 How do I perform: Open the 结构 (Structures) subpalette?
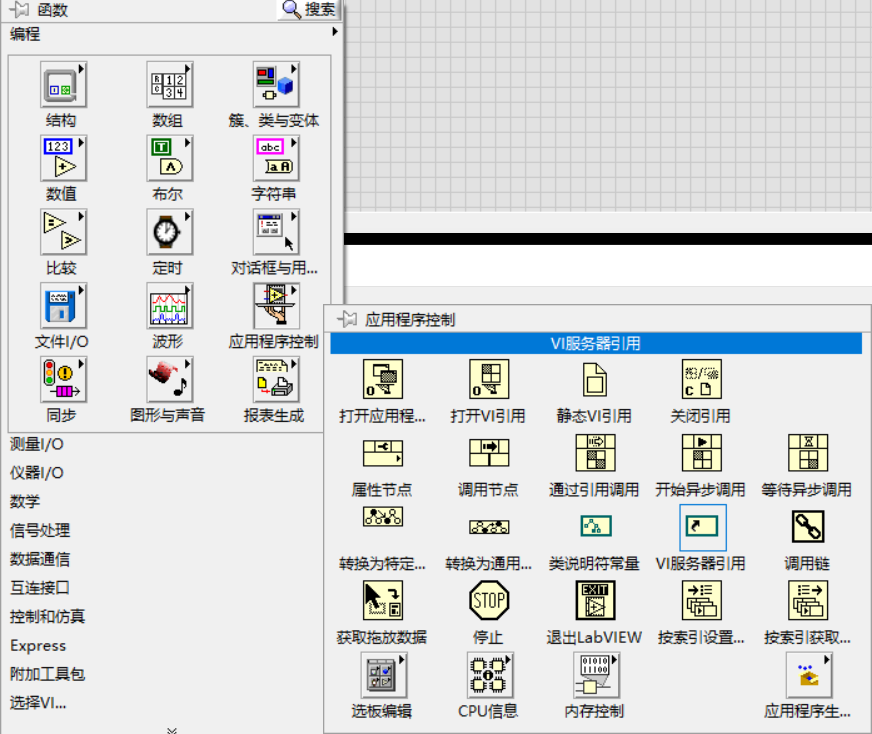point(62,84)
